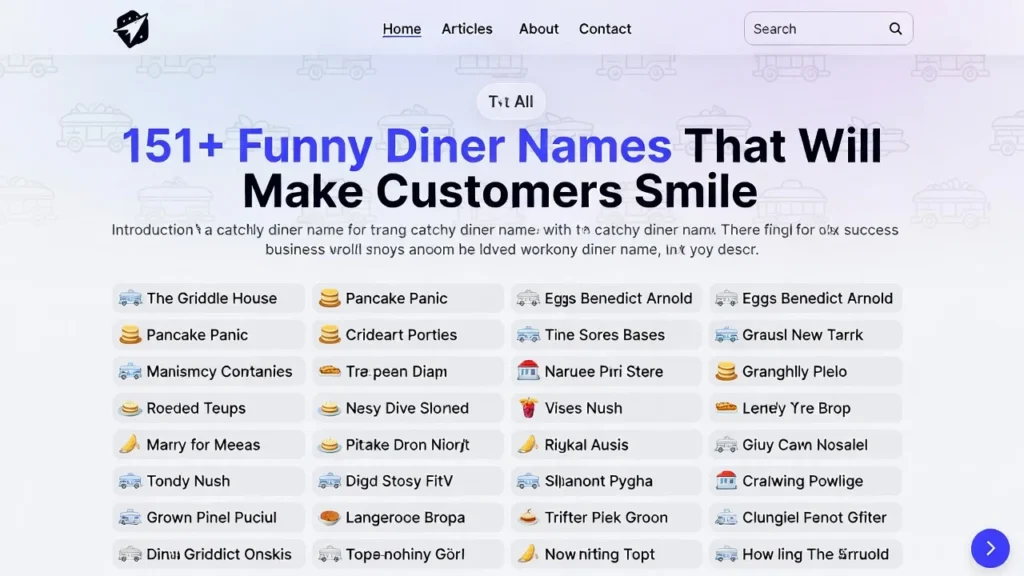Click the blue circular next arrow

(x=990, y=548)
